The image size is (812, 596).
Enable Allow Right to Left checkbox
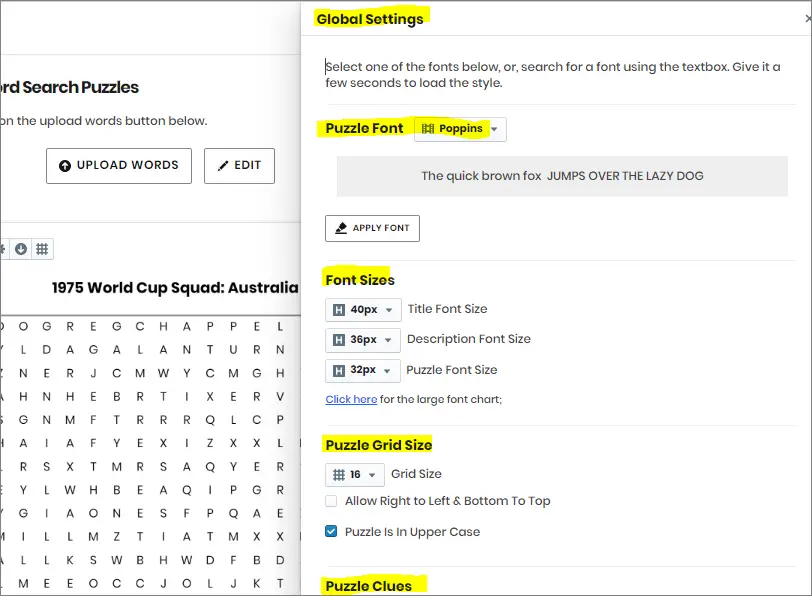pyautogui.click(x=331, y=501)
